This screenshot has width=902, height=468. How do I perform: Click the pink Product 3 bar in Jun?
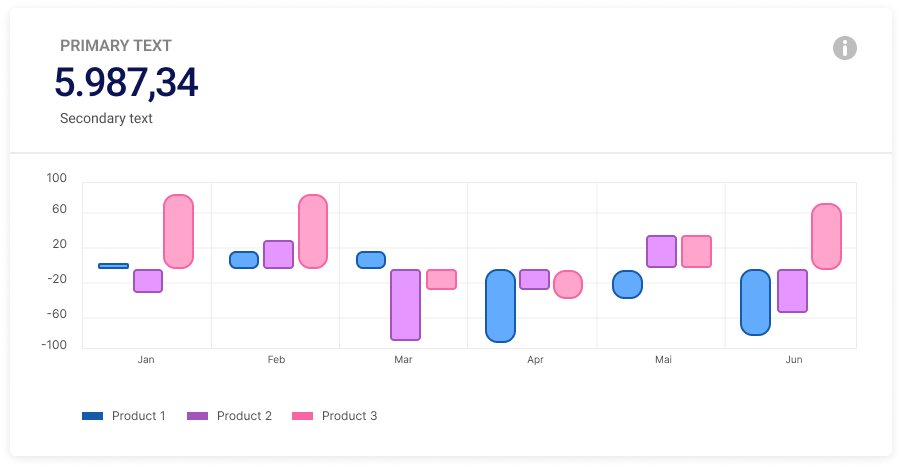click(x=826, y=236)
